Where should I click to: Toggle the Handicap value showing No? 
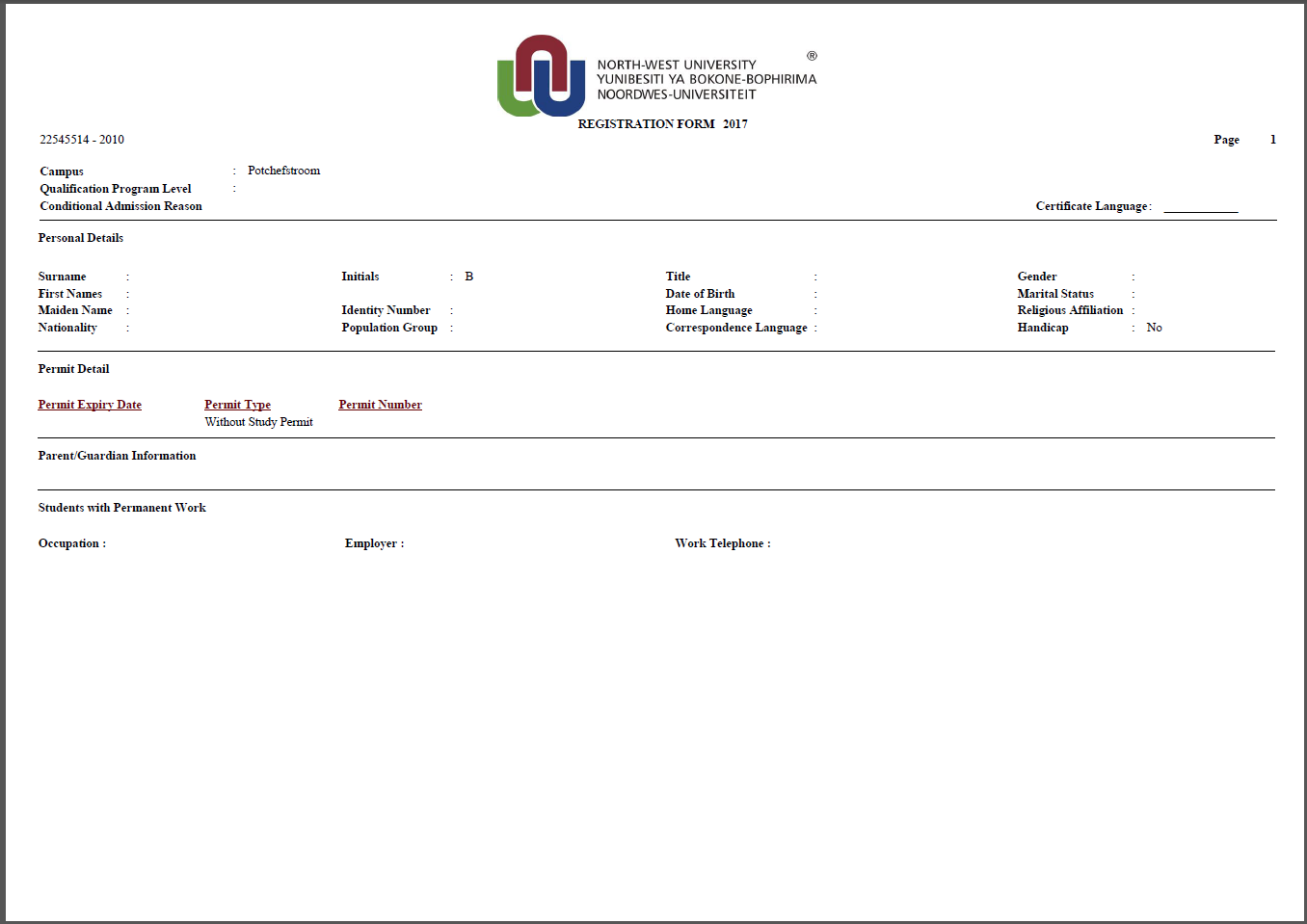point(1154,327)
